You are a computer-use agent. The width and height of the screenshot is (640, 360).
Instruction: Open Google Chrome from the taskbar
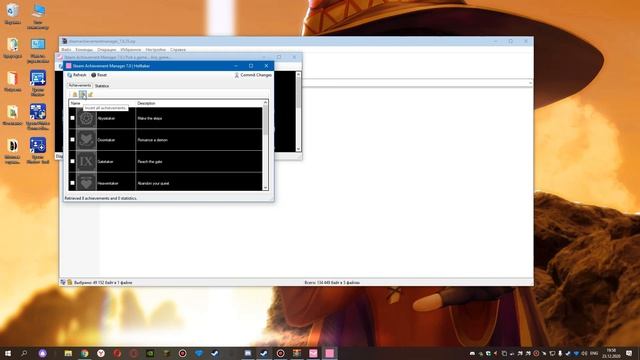tap(84, 353)
